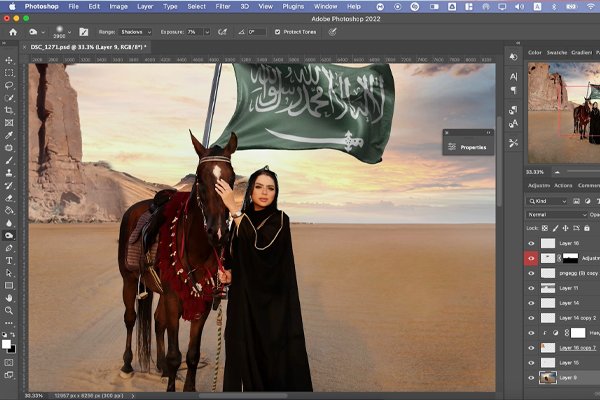Viewport: 600px width, 400px height.
Task: Click the default colors icon
Action: pos(4,335)
